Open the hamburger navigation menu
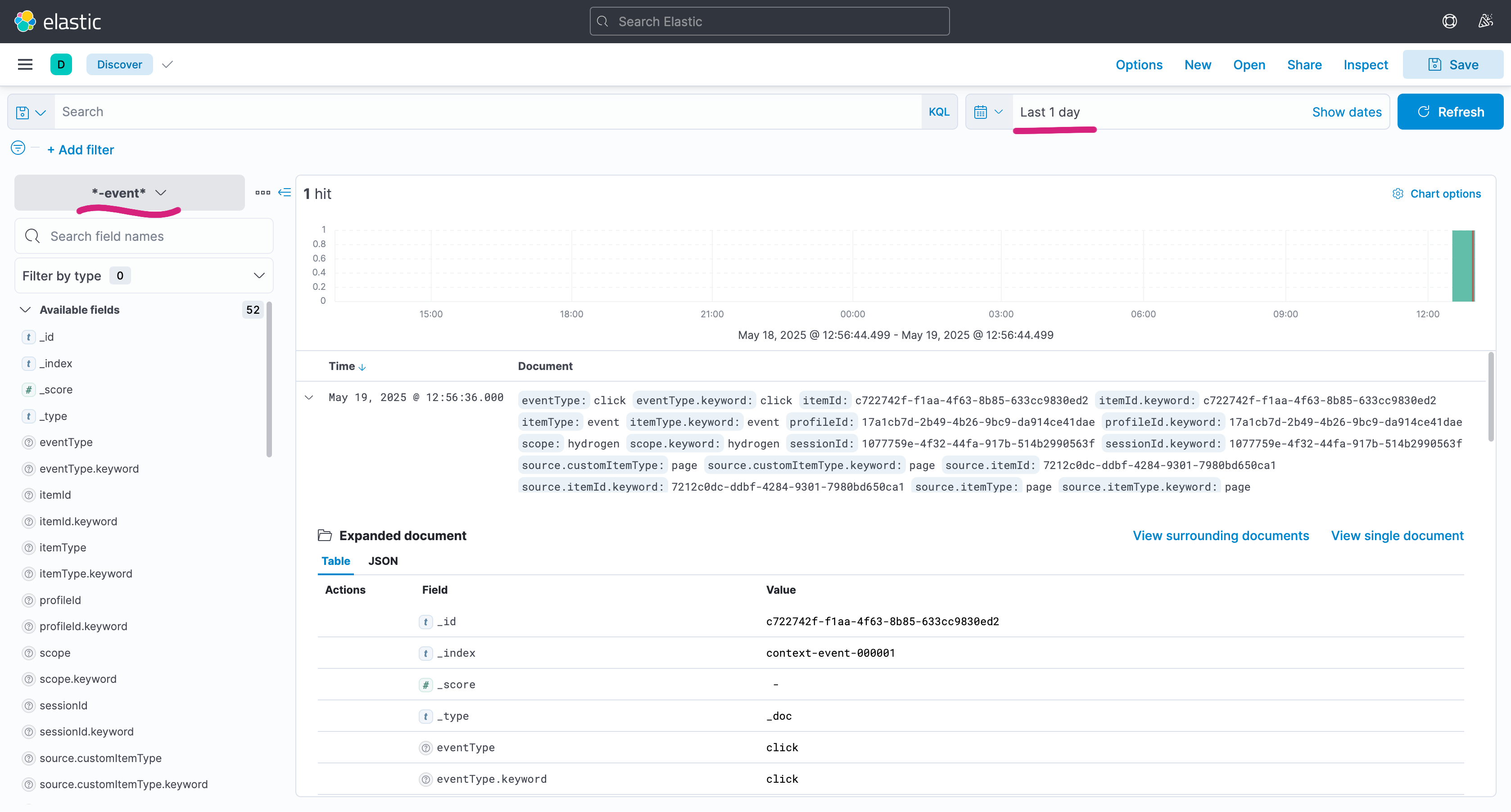 point(25,64)
